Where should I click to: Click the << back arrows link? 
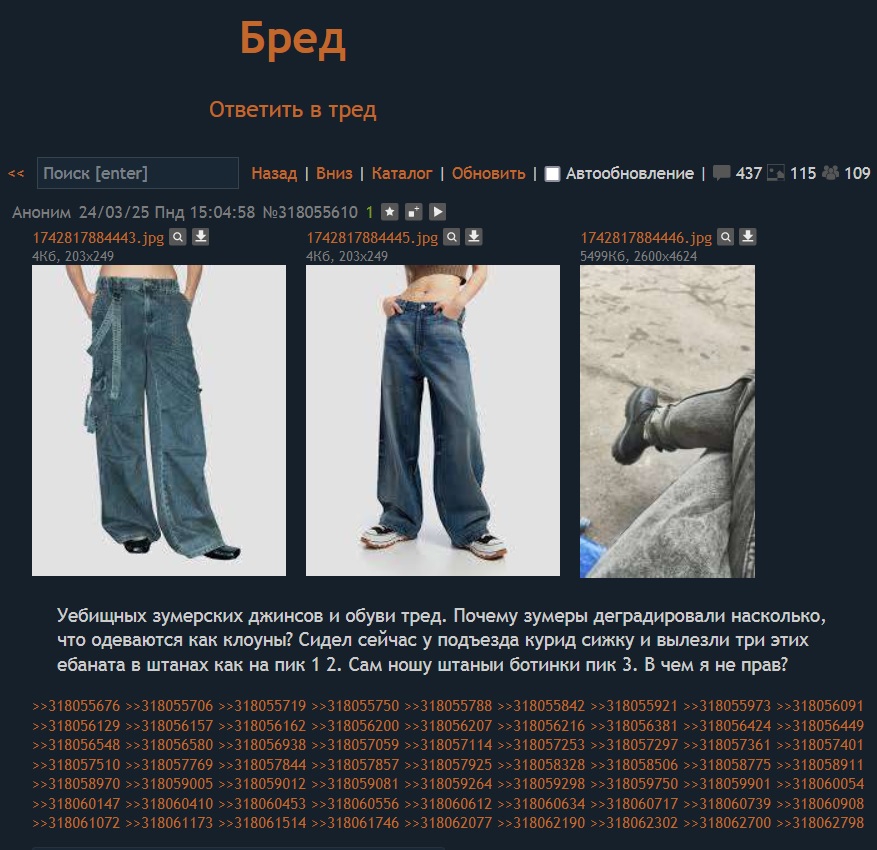click(16, 173)
